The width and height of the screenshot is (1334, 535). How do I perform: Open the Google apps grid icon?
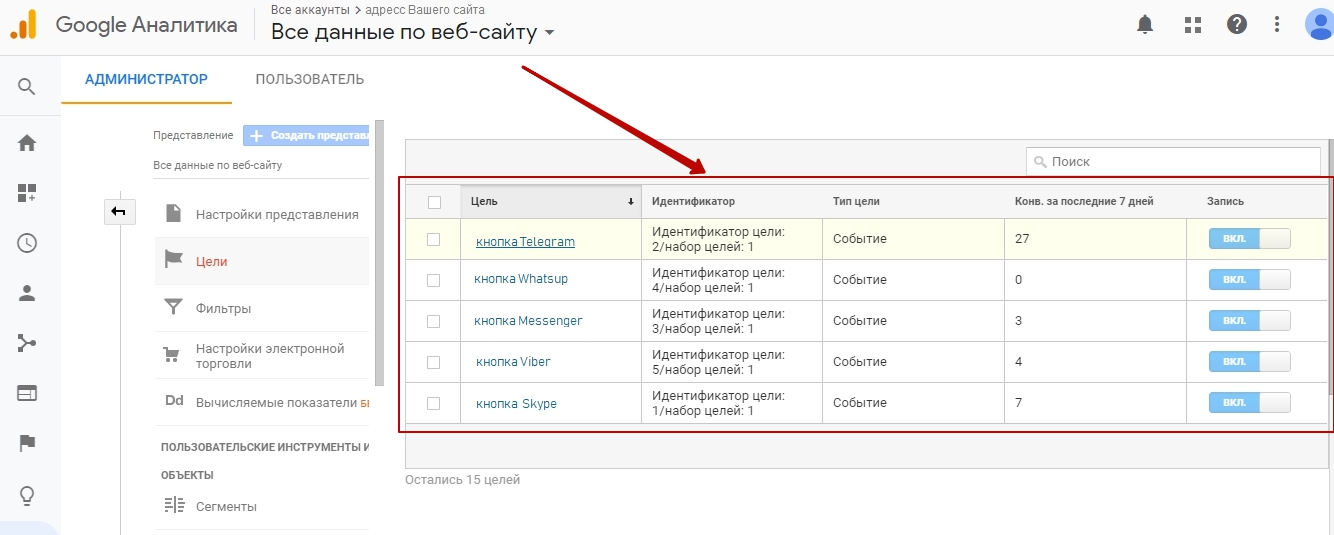pyautogui.click(x=1192, y=25)
